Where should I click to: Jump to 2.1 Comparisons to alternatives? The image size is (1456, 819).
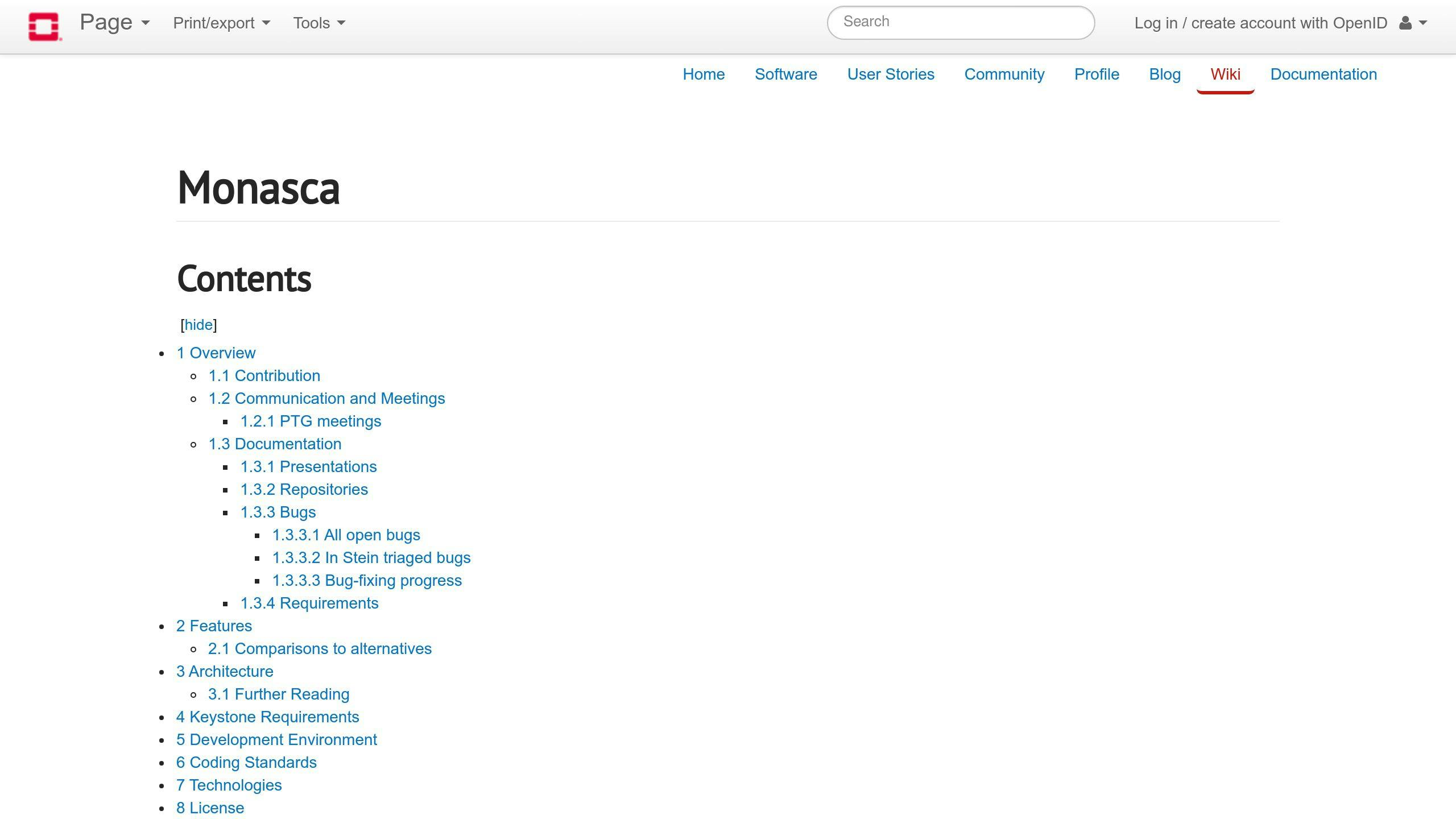point(319,649)
